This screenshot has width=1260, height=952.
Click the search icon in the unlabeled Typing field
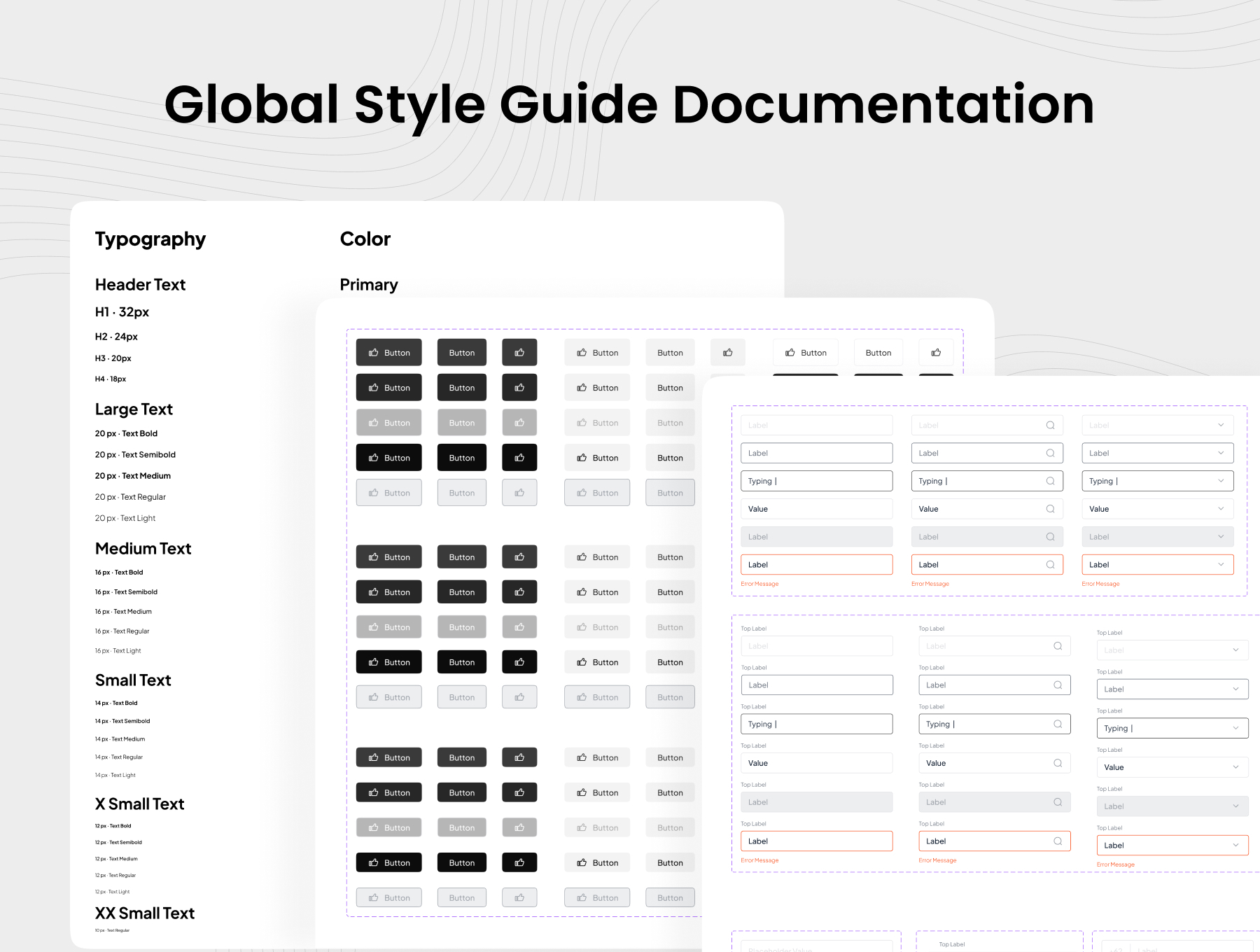(x=1050, y=481)
